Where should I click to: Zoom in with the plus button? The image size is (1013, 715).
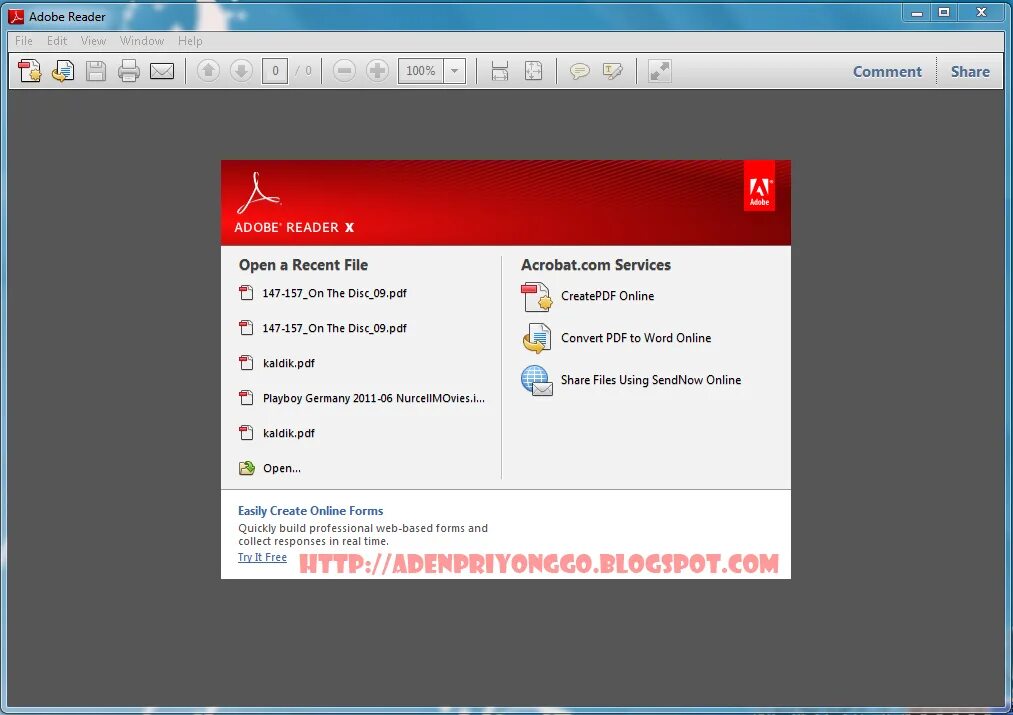coord(377,70)
